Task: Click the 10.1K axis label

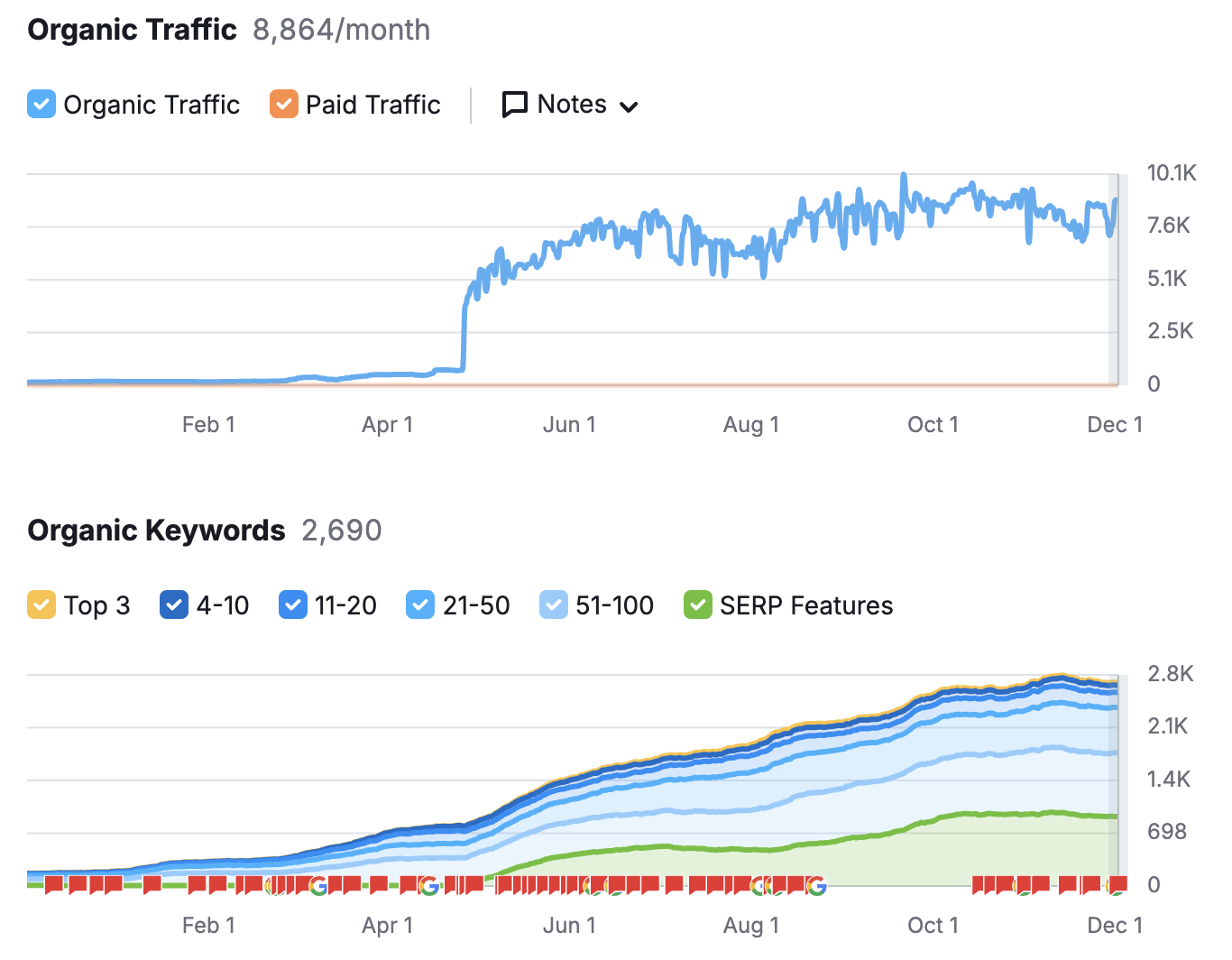Action: tap(1172, 173)
